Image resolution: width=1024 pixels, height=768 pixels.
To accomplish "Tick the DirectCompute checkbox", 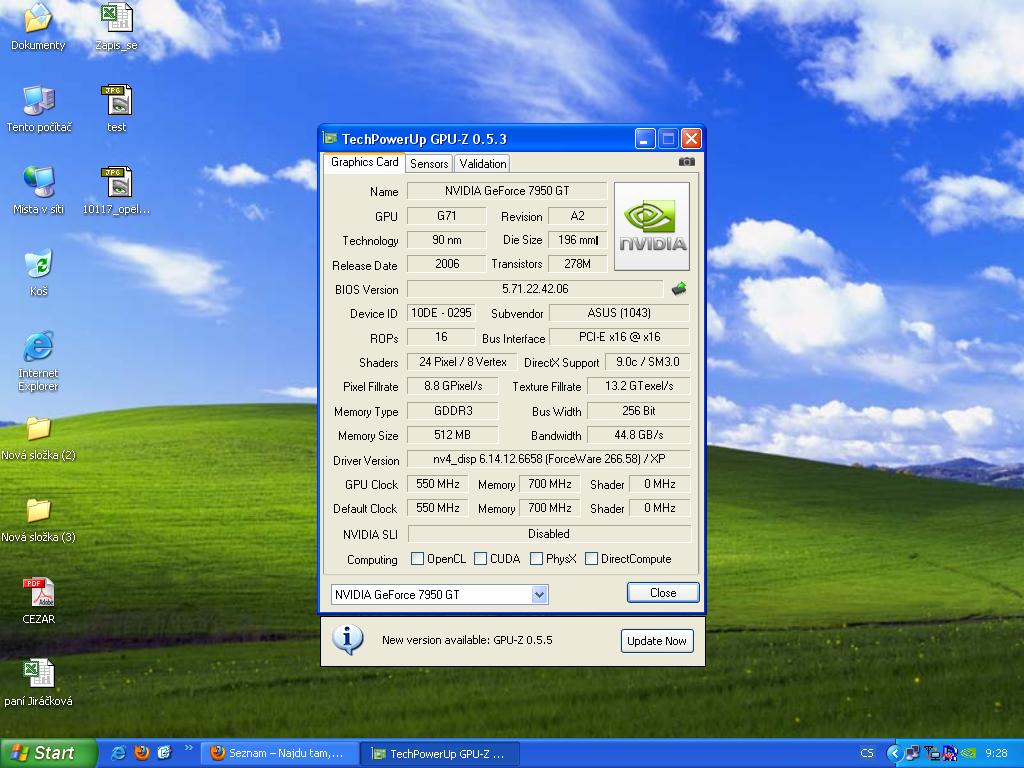I will click(x=591, y=559).
